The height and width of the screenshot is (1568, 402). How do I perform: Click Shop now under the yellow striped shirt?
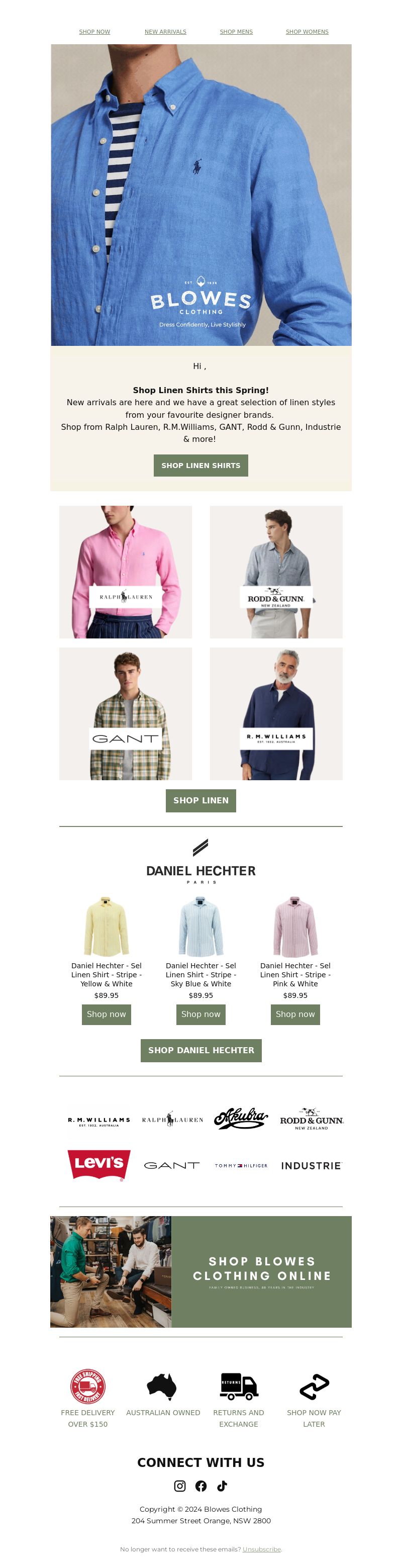(x=107, y=1014)
